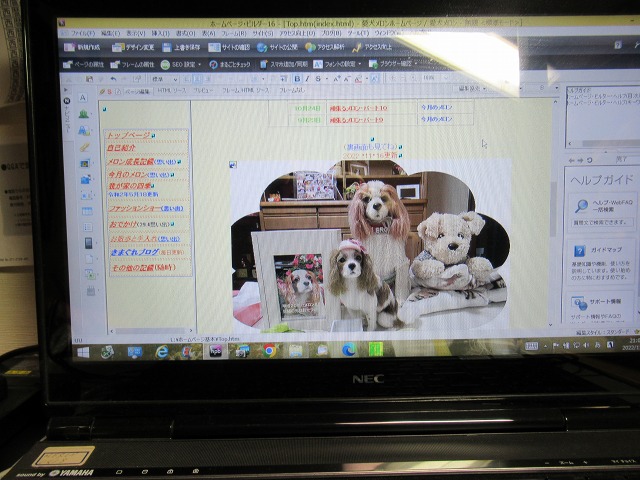Viewport: 640px width, 480px height.
Task: Select the text insert 'A' sidebar tool
Action: pyautogui.click(x=83, y=98)
